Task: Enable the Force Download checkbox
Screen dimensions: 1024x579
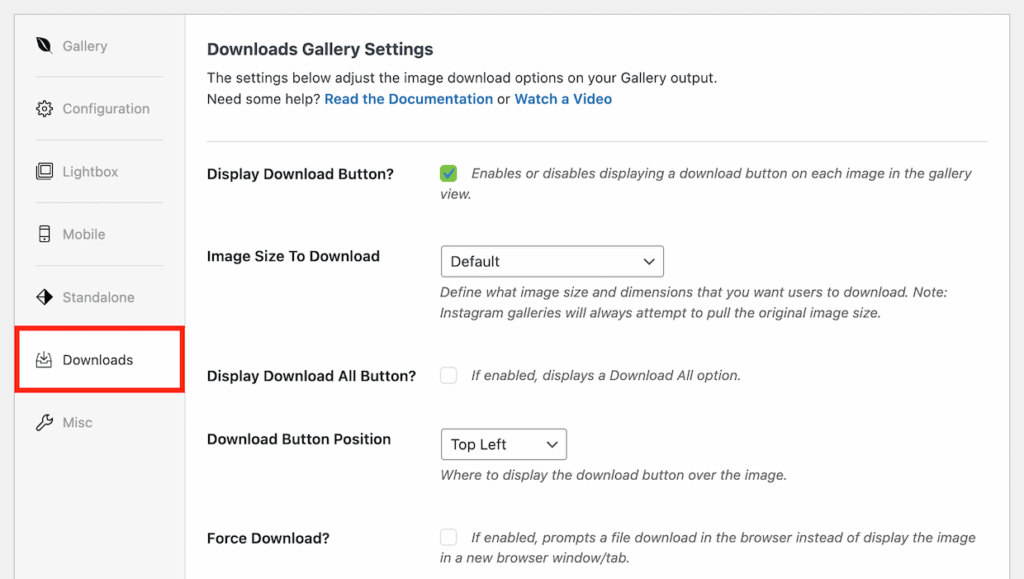Action: point(448,537)
